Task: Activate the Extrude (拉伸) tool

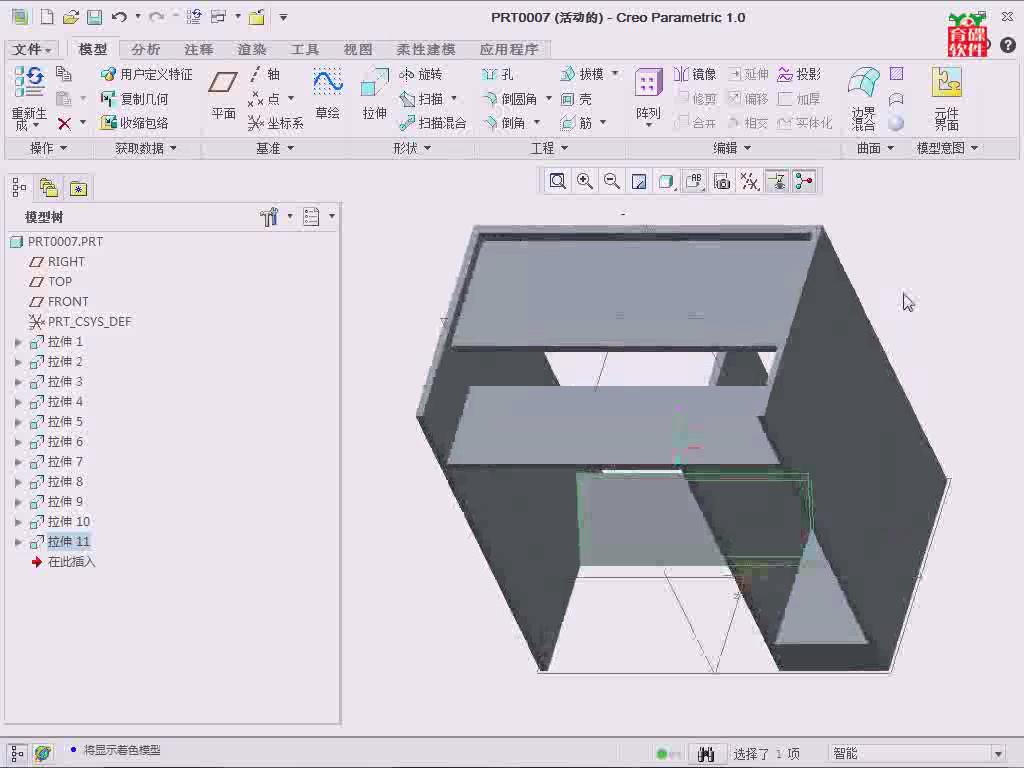Action: tap(374, 95)
